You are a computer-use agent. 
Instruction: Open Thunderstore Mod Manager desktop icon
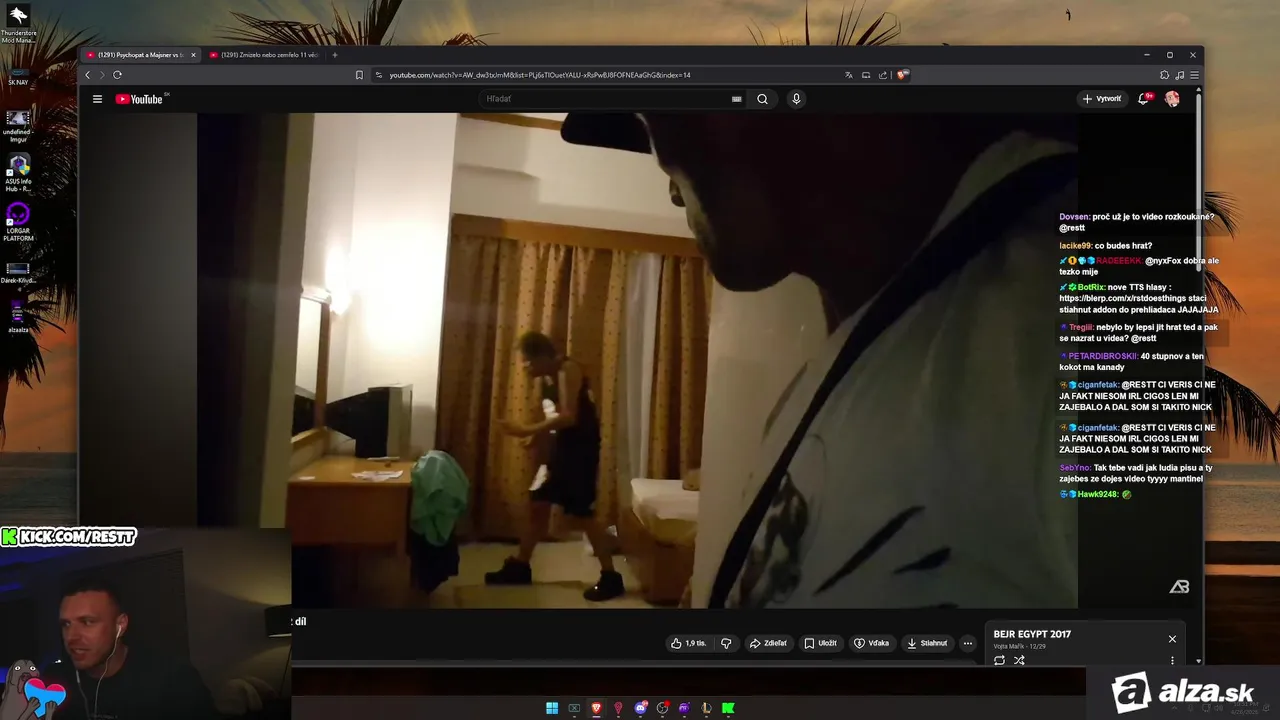tap(18, 24)
